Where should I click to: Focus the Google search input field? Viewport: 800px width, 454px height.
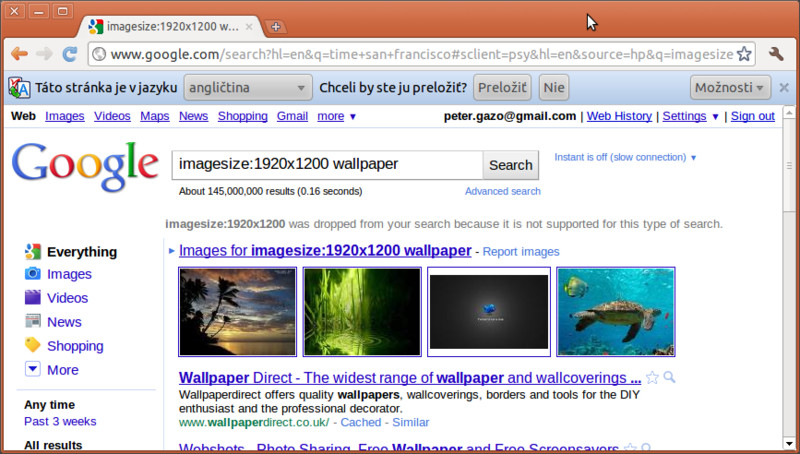point(328,165)
